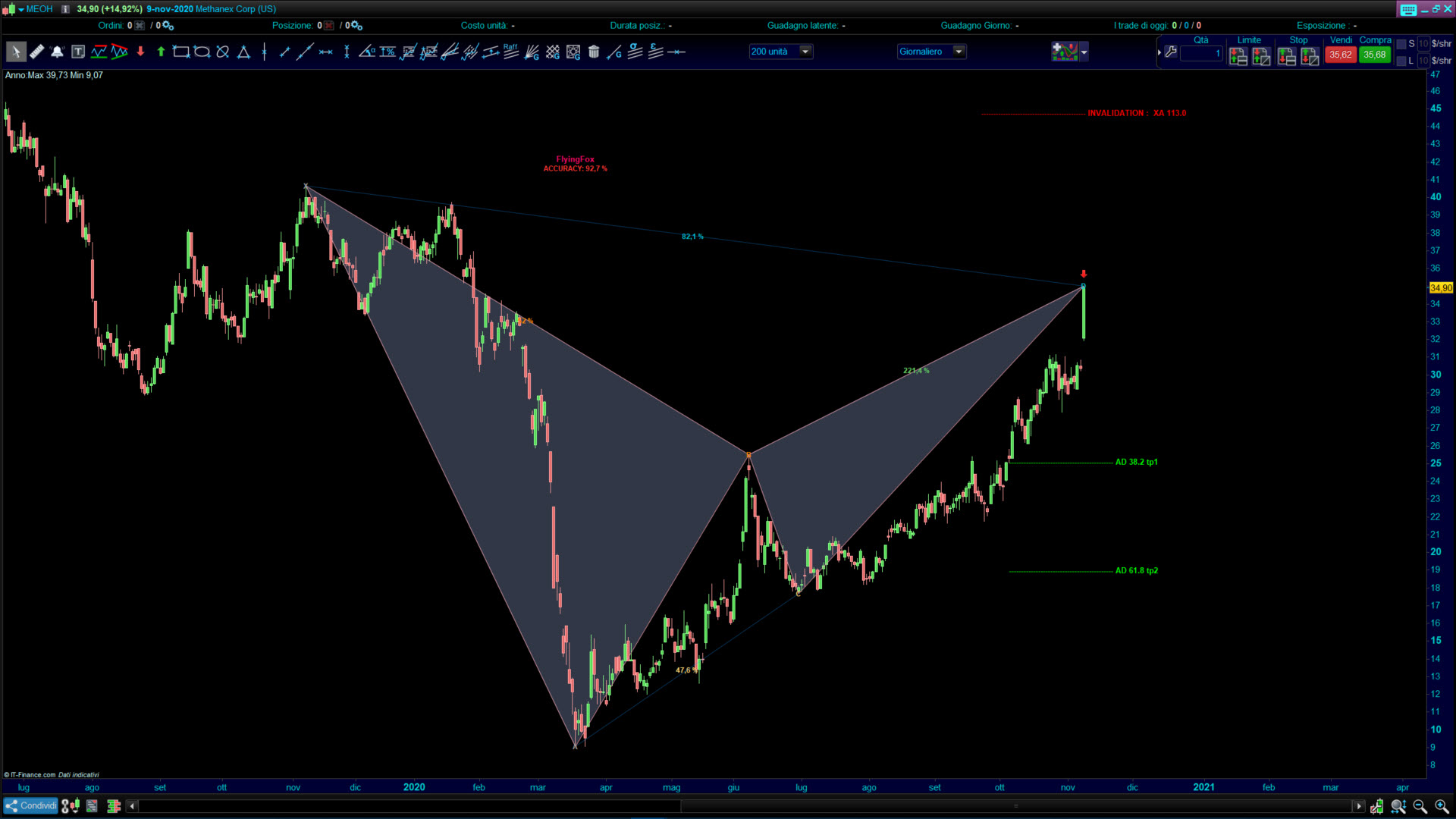Select the Raff regression channel tool
Screen dimensions: 1456x819
[510, 51]
